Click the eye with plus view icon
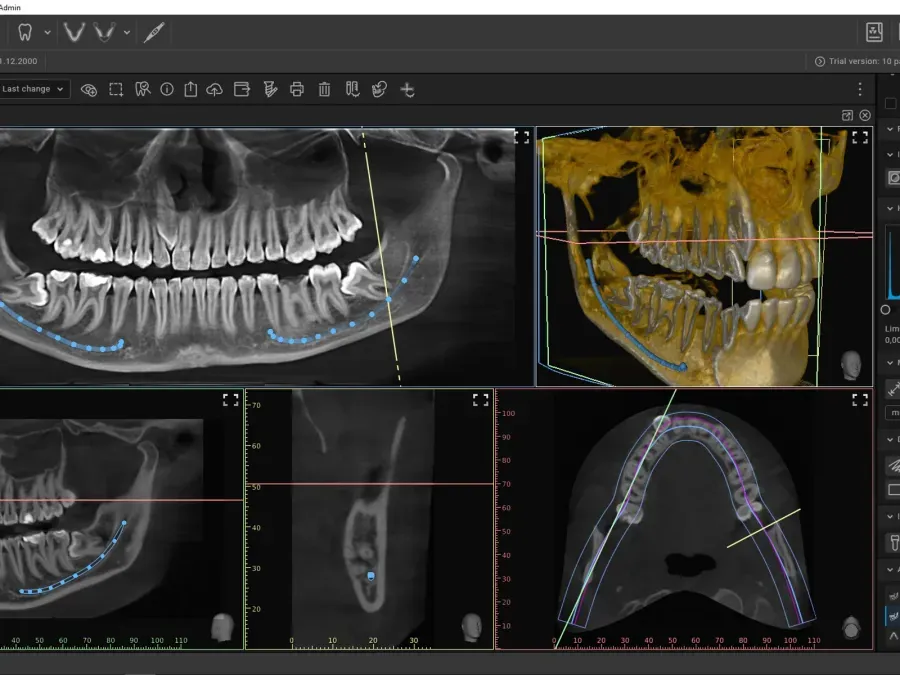This screenshot has height=675, width=900. tap(88, 90)
